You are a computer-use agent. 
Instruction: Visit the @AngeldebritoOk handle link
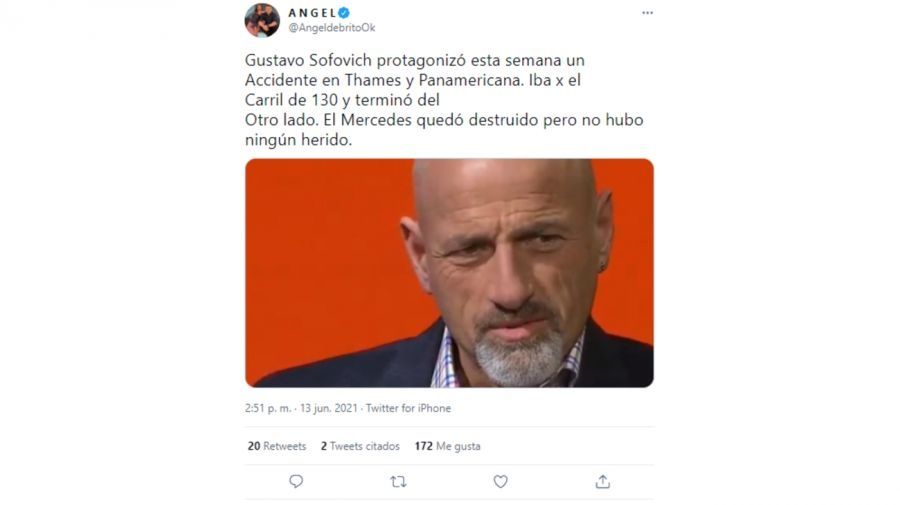coord(331,28)
